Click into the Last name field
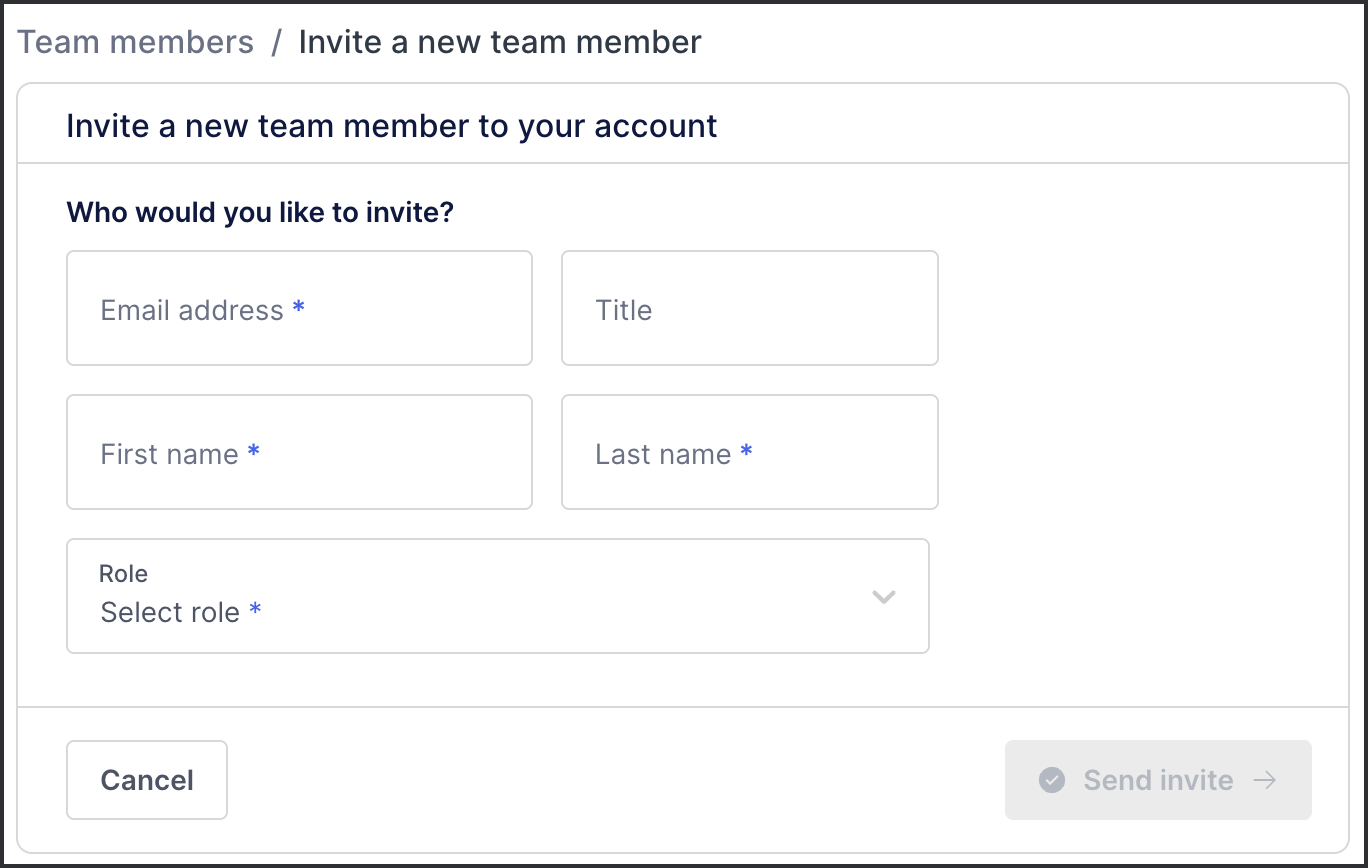Image resolution: width=1368 pixels, height=868 pixels. point(750,452)
